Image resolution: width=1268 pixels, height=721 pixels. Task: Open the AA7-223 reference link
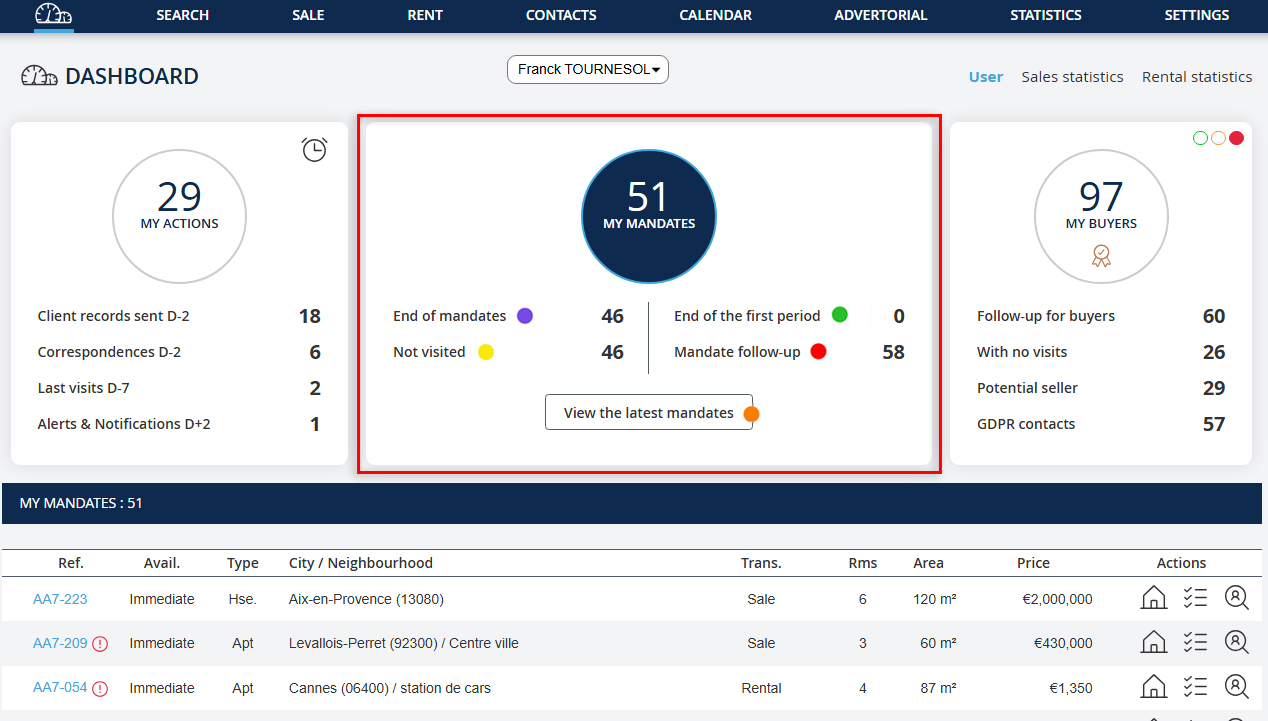click(60, 599)
